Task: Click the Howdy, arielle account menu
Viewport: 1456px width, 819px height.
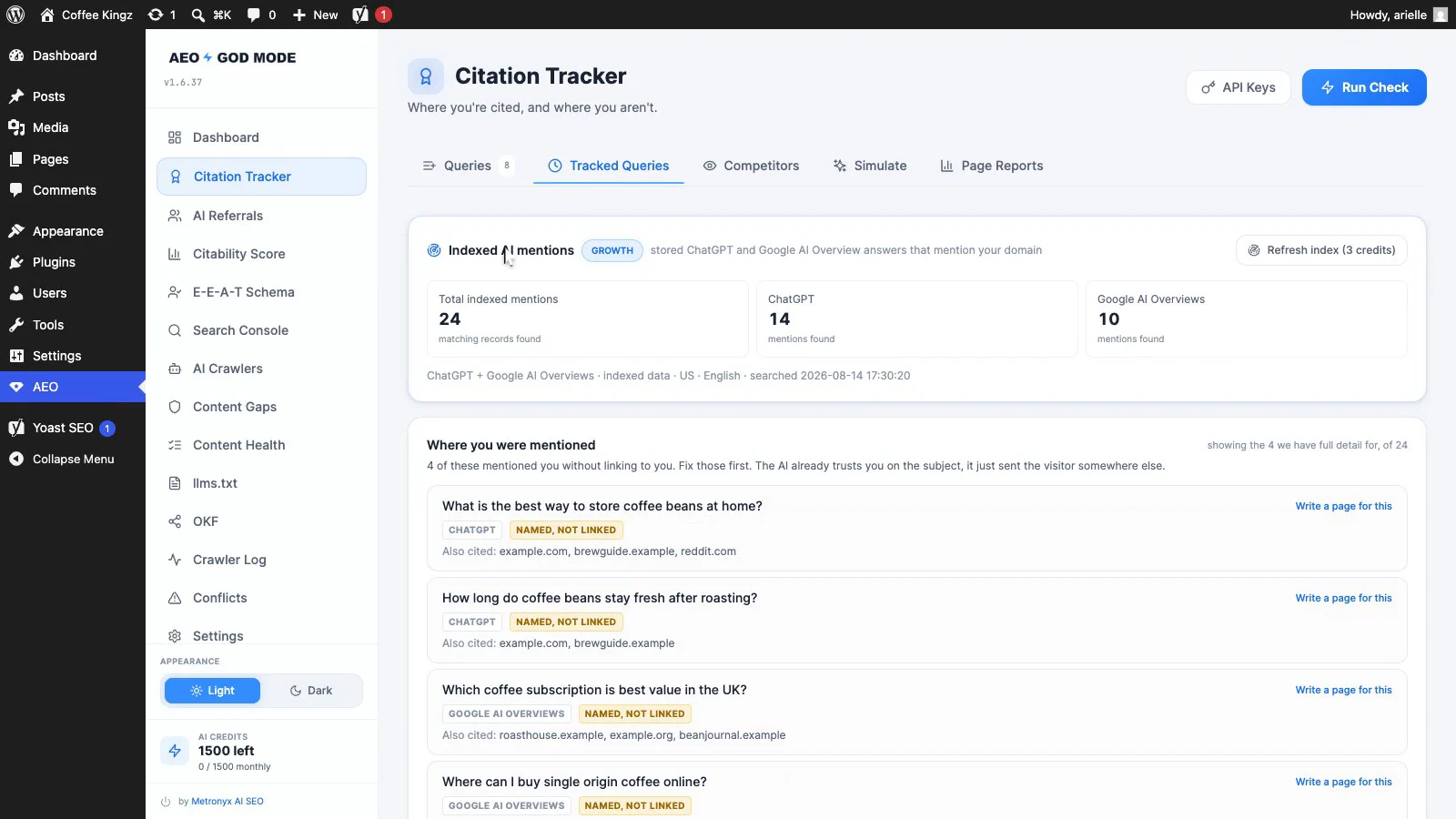Action: [x=1399, y=15]
